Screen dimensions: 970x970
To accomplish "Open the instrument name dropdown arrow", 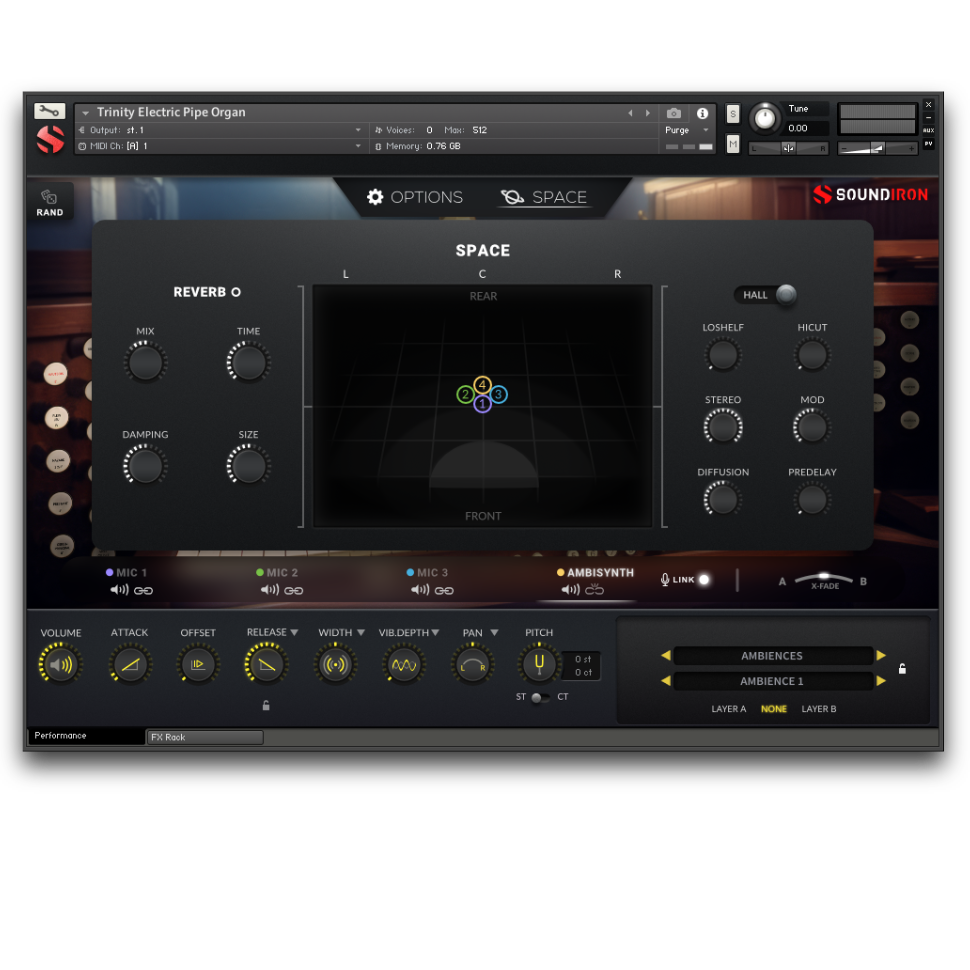I will (85, 113).
